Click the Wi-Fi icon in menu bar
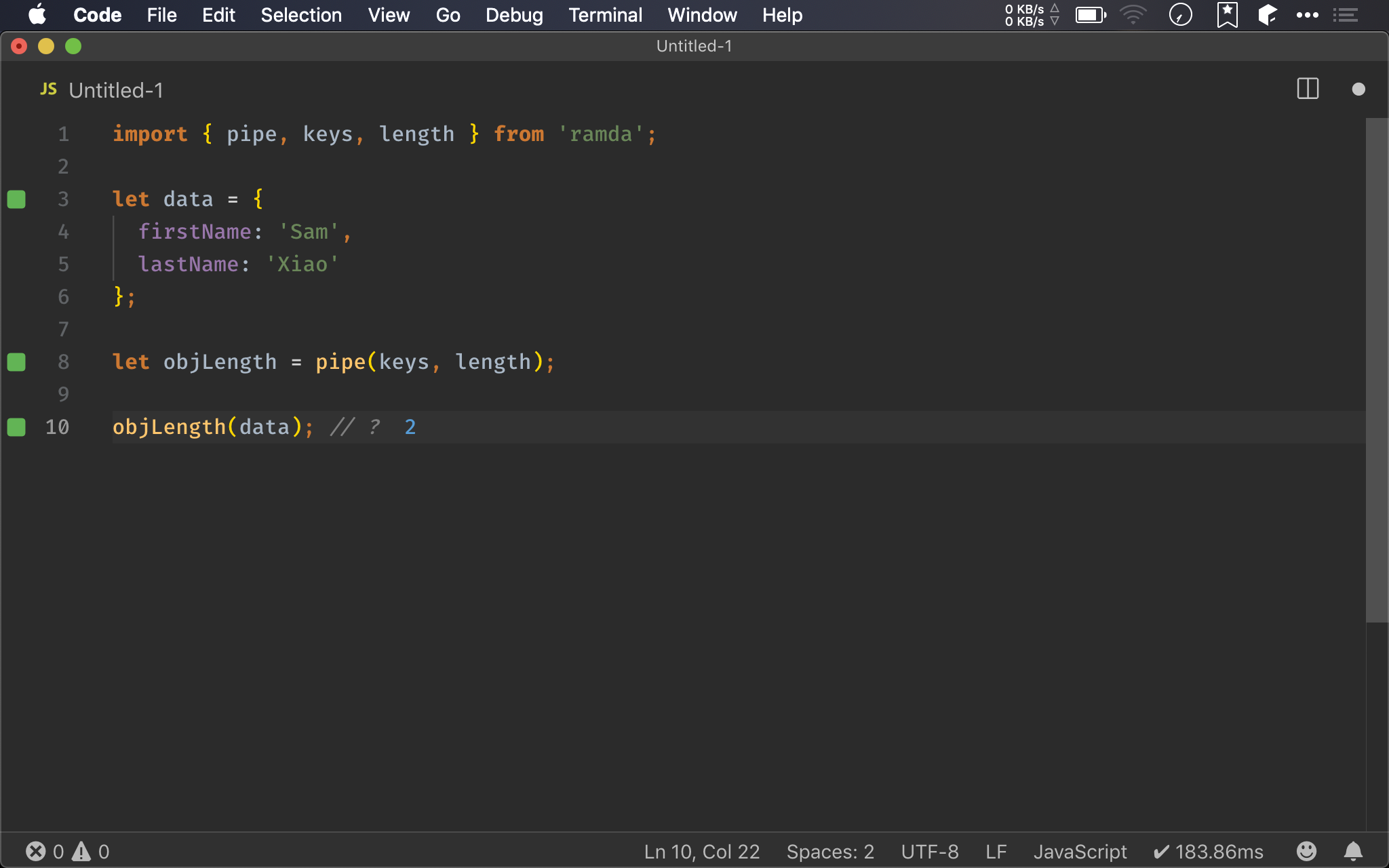This screenshot has width=1389, height=868. click(1133, 15)
